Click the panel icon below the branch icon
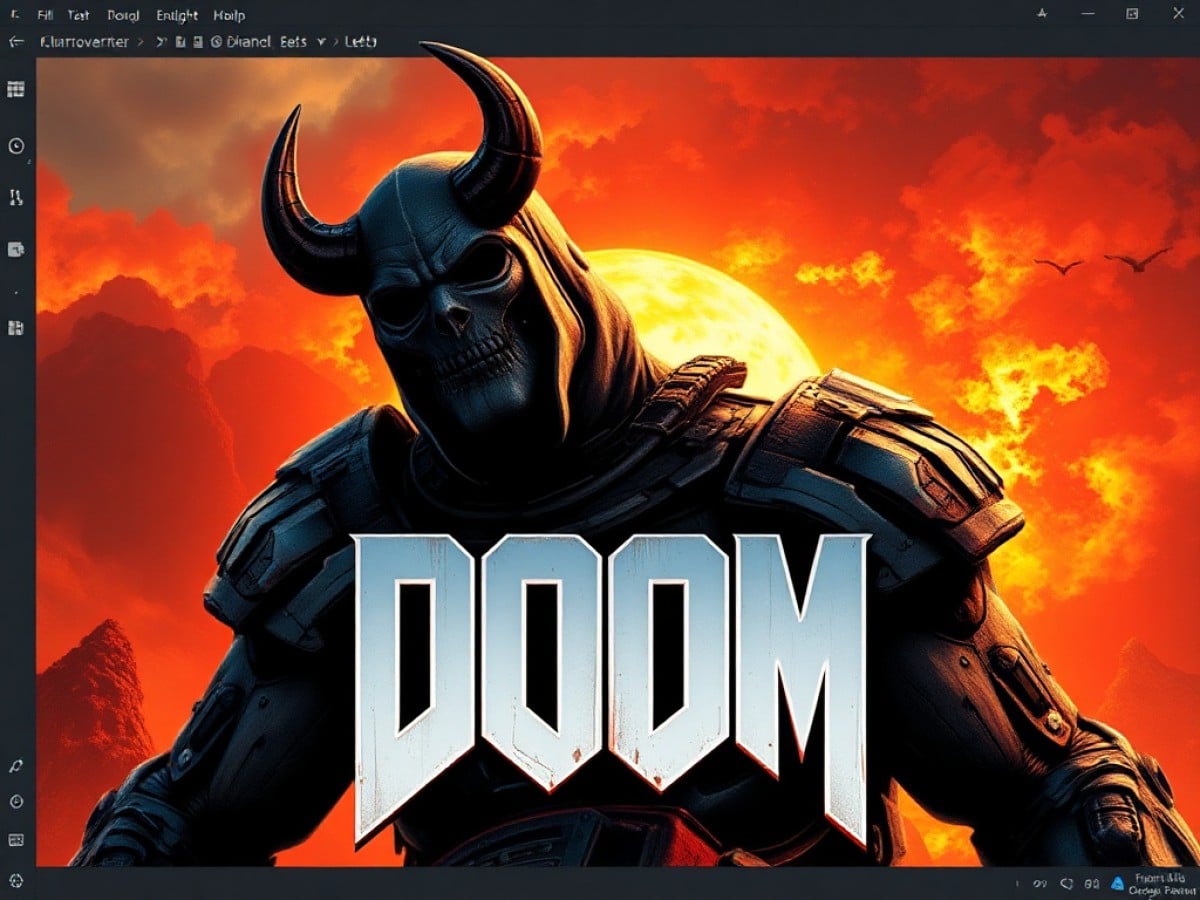The height and width of the screenshot is (900, 1200). coord(16,249)
